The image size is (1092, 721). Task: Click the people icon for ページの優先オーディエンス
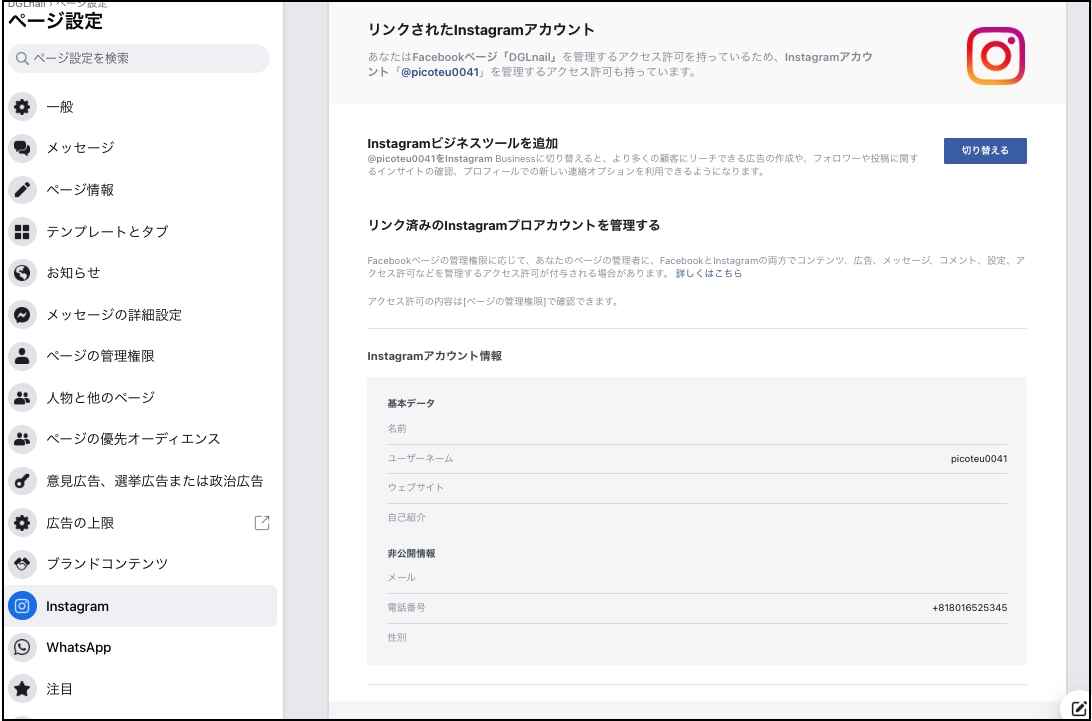[22, 439]
